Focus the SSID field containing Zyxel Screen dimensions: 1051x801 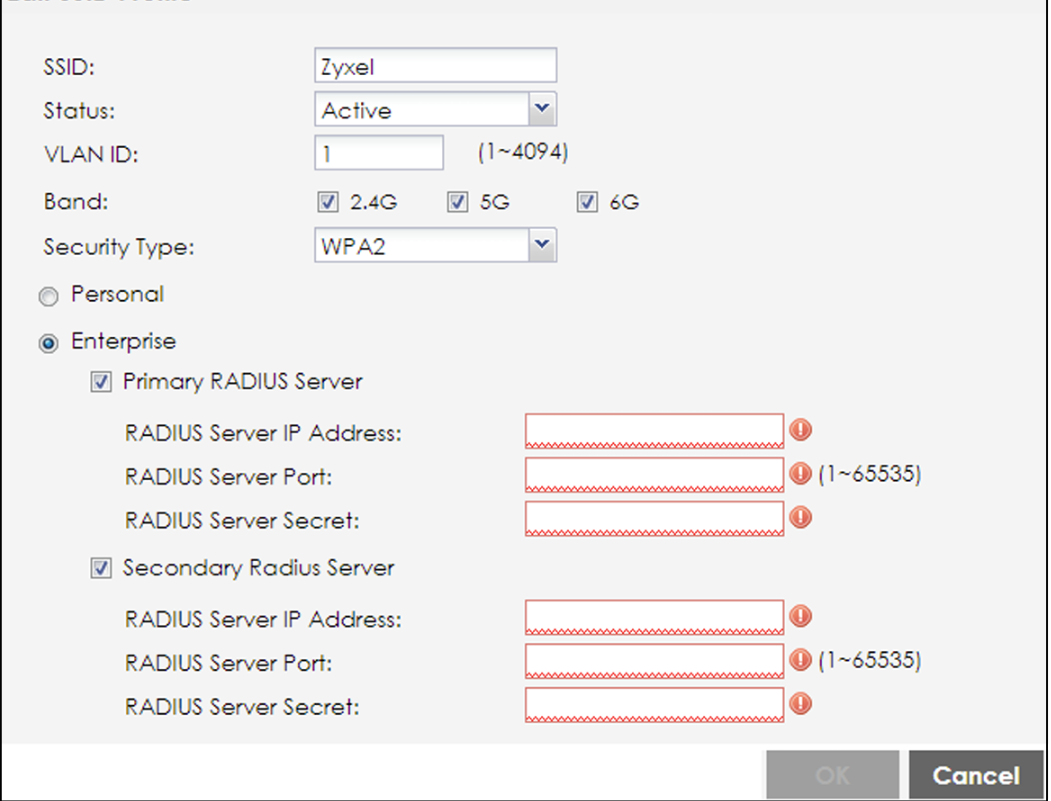coord(435,66)
